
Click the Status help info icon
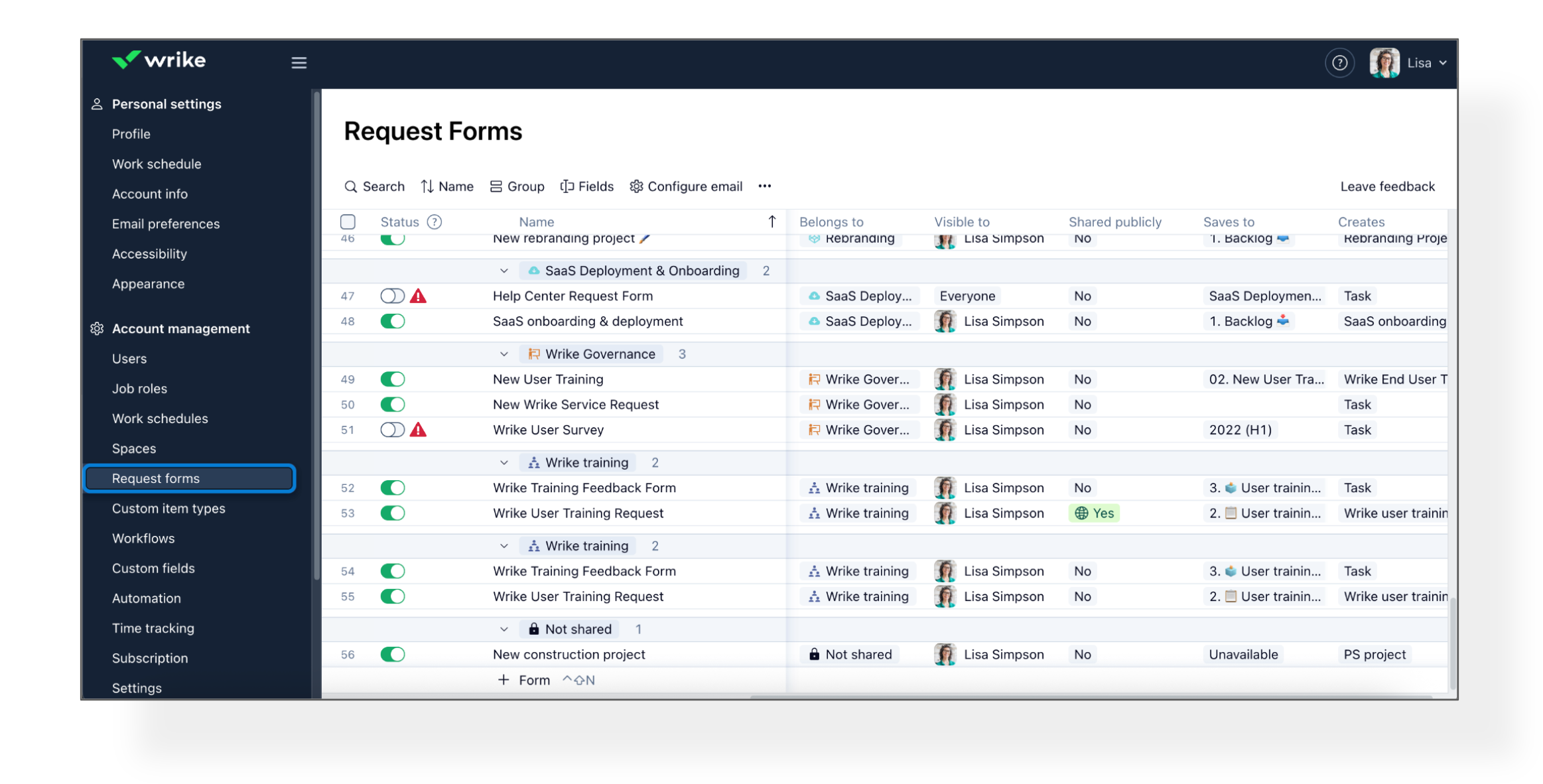434,222
